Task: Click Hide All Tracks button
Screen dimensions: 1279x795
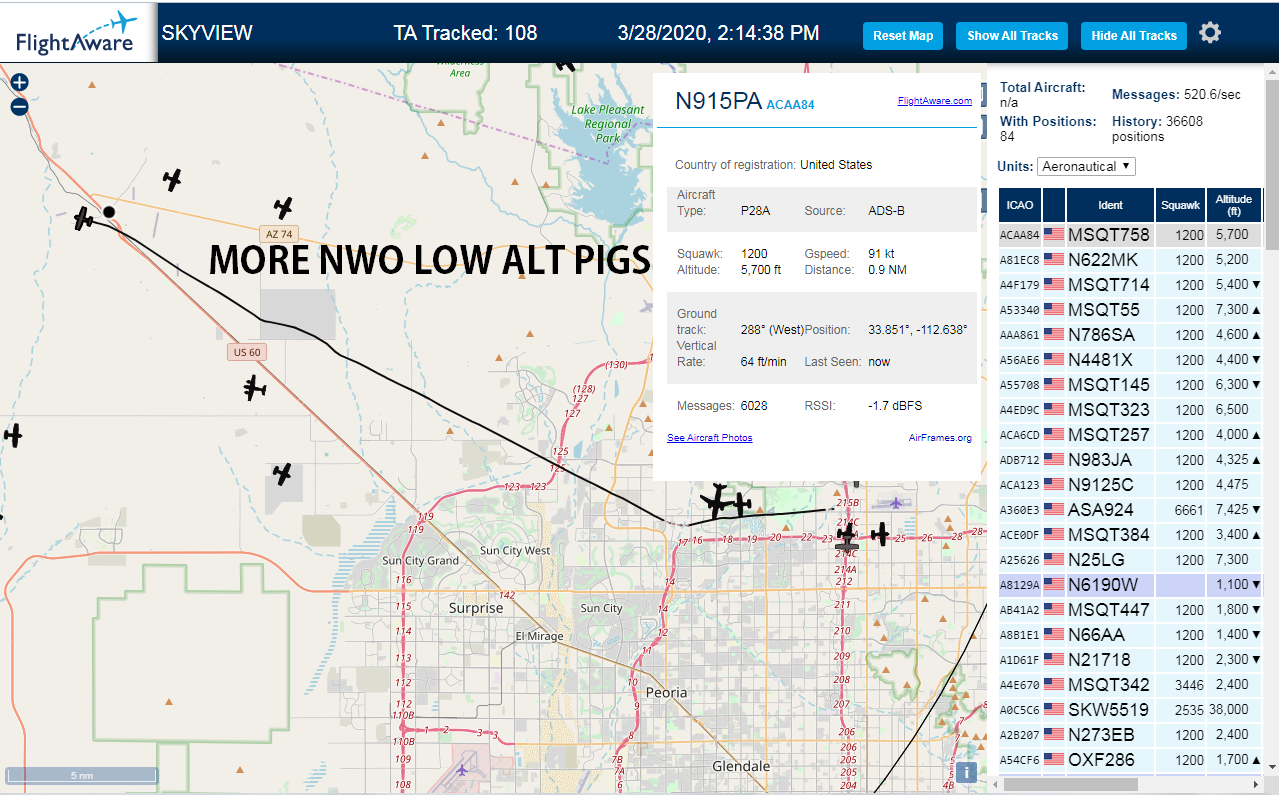Action: [1134, 36]
